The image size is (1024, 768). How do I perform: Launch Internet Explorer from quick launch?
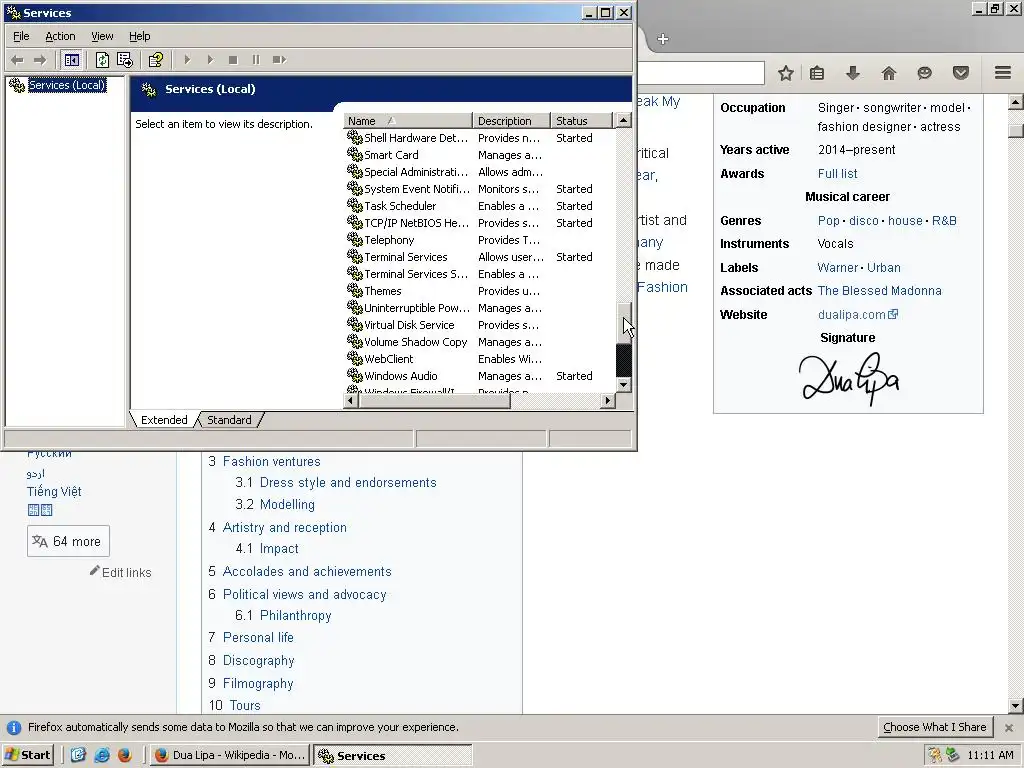point(102,755)
